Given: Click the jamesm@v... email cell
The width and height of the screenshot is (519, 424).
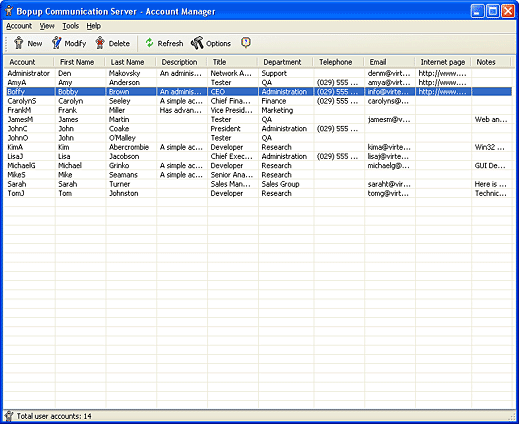Looking at the screenshot, I should click(389, 119).
